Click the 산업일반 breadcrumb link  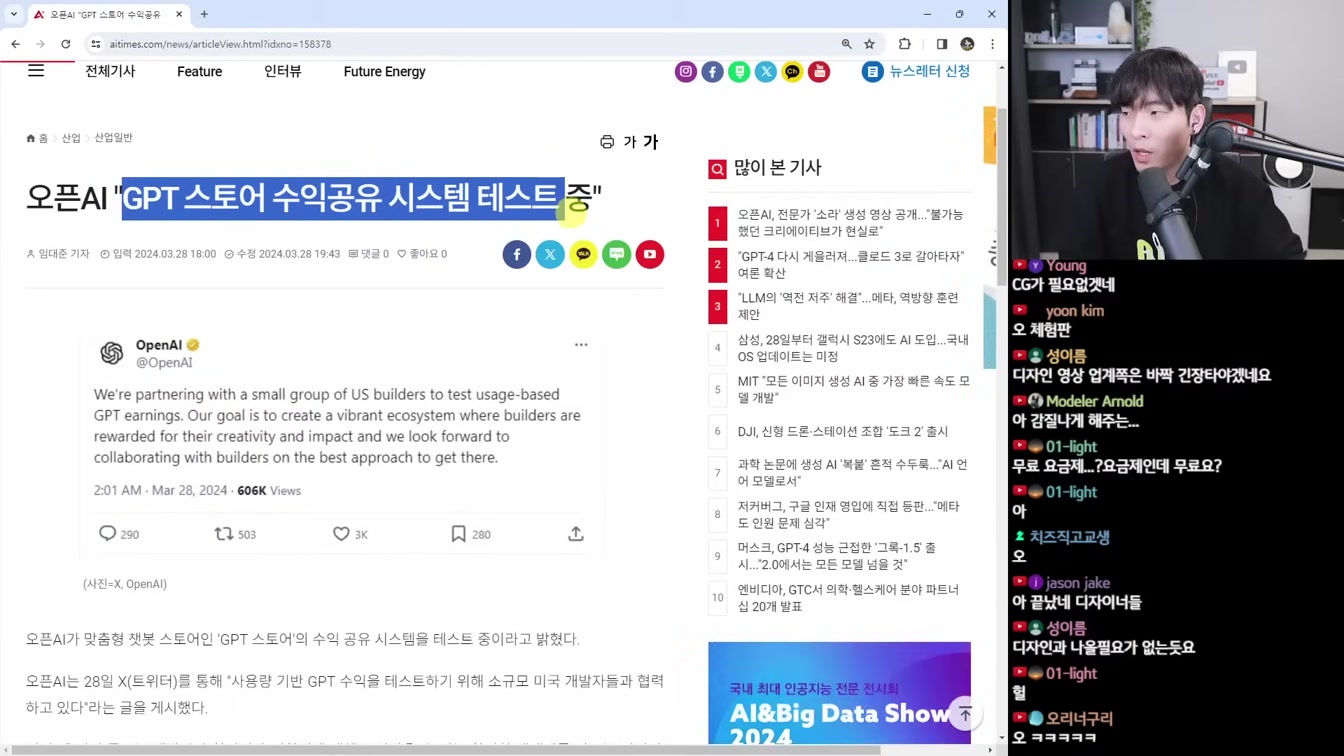(x=113, y=138)
